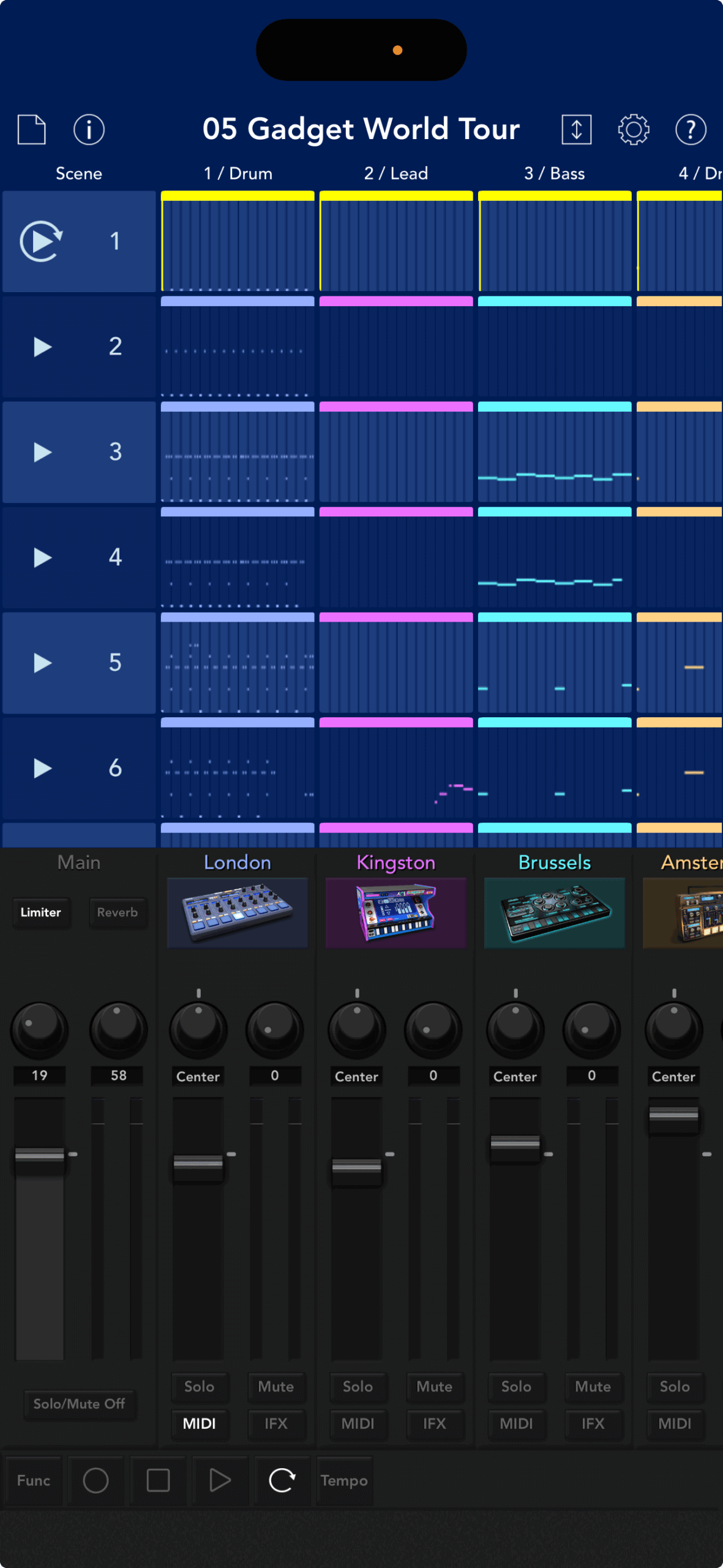Open the Tempo settings
Viewport: 723px width, 1568px height.
point(344,1480)
